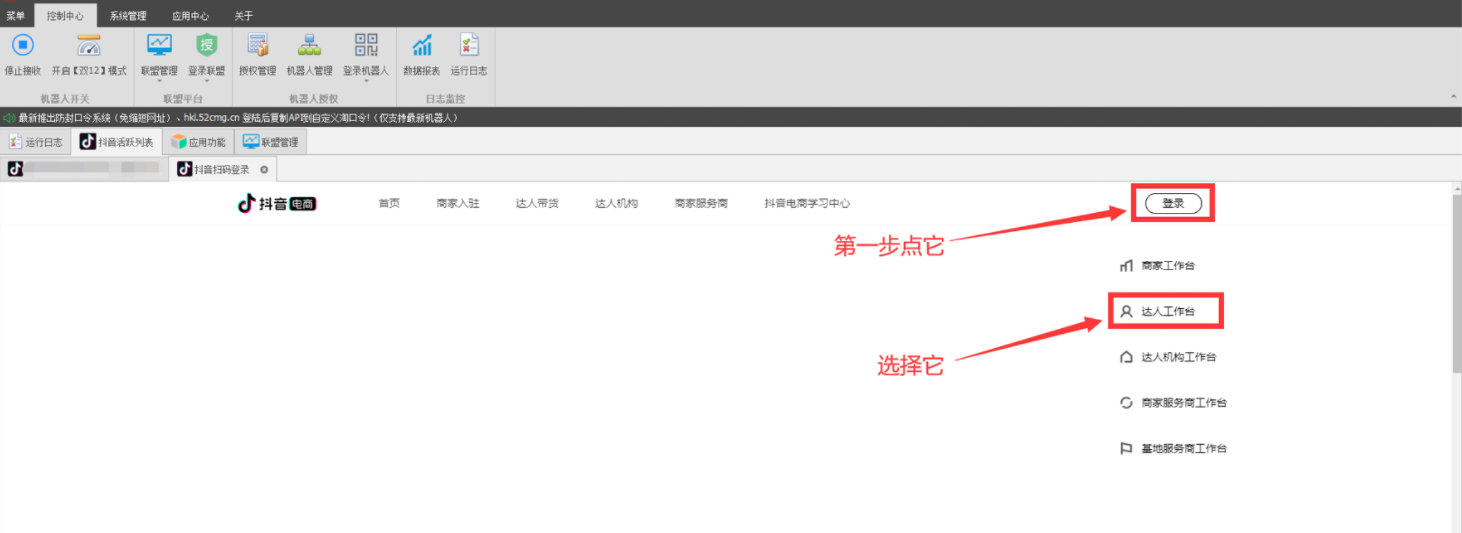Screen dimensions: 1462x533
Task: Click the speaker announcement icon
Action: (x=9, y=118)
